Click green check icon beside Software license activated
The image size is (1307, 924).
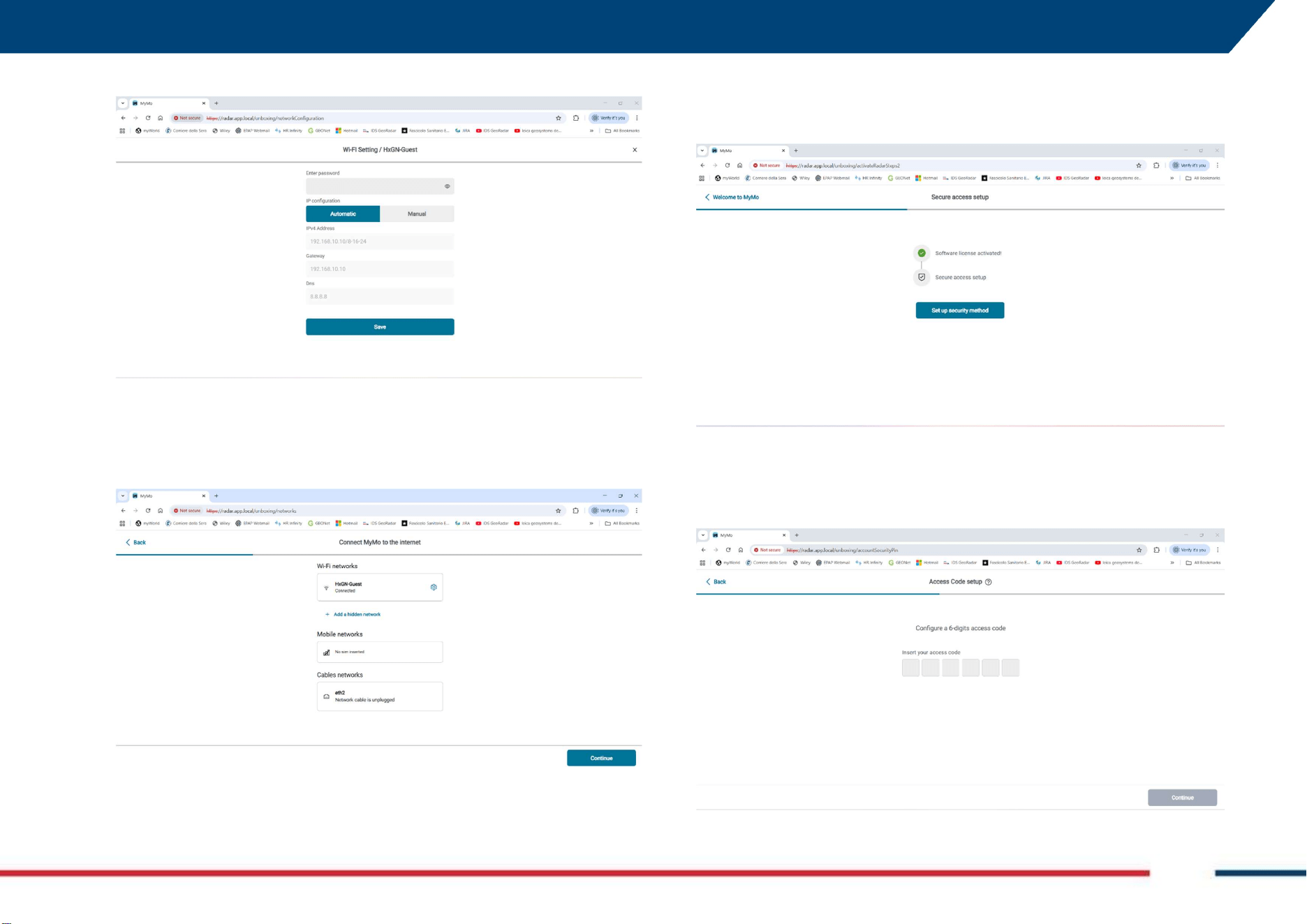pos(922,253)
